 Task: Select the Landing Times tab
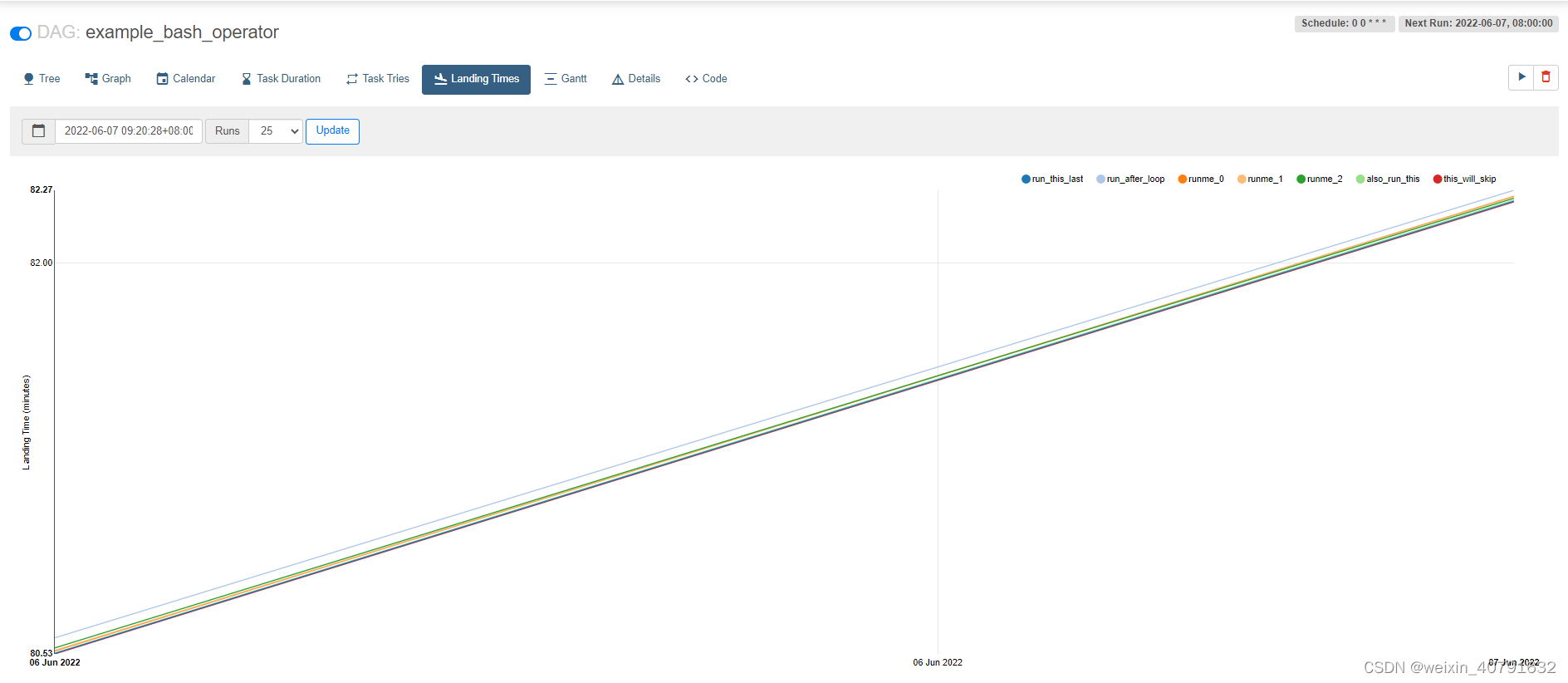pos(476,79)
